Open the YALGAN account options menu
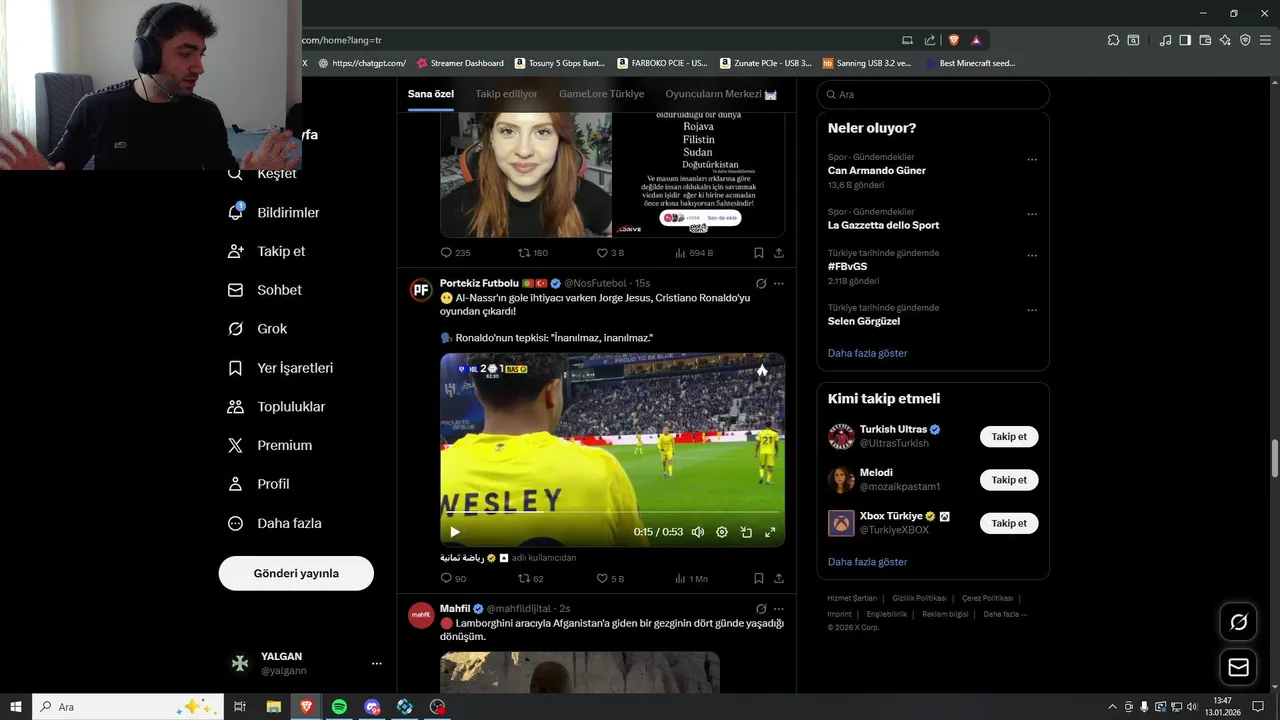 coord(377,663)
